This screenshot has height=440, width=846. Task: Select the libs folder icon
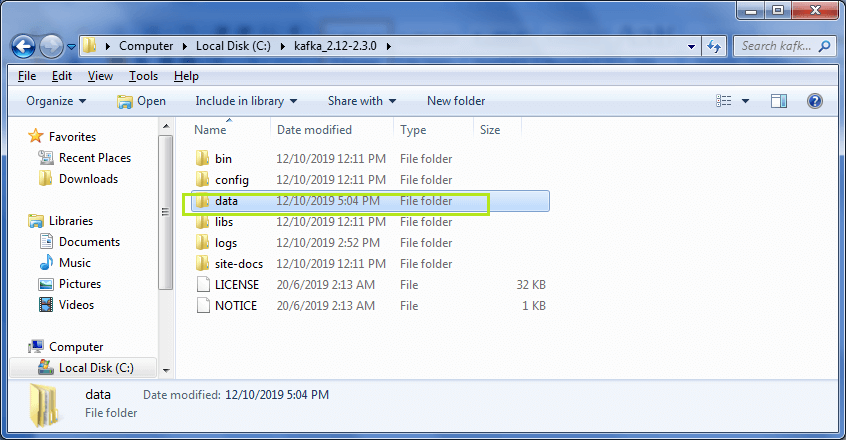[x=202, y=222]
